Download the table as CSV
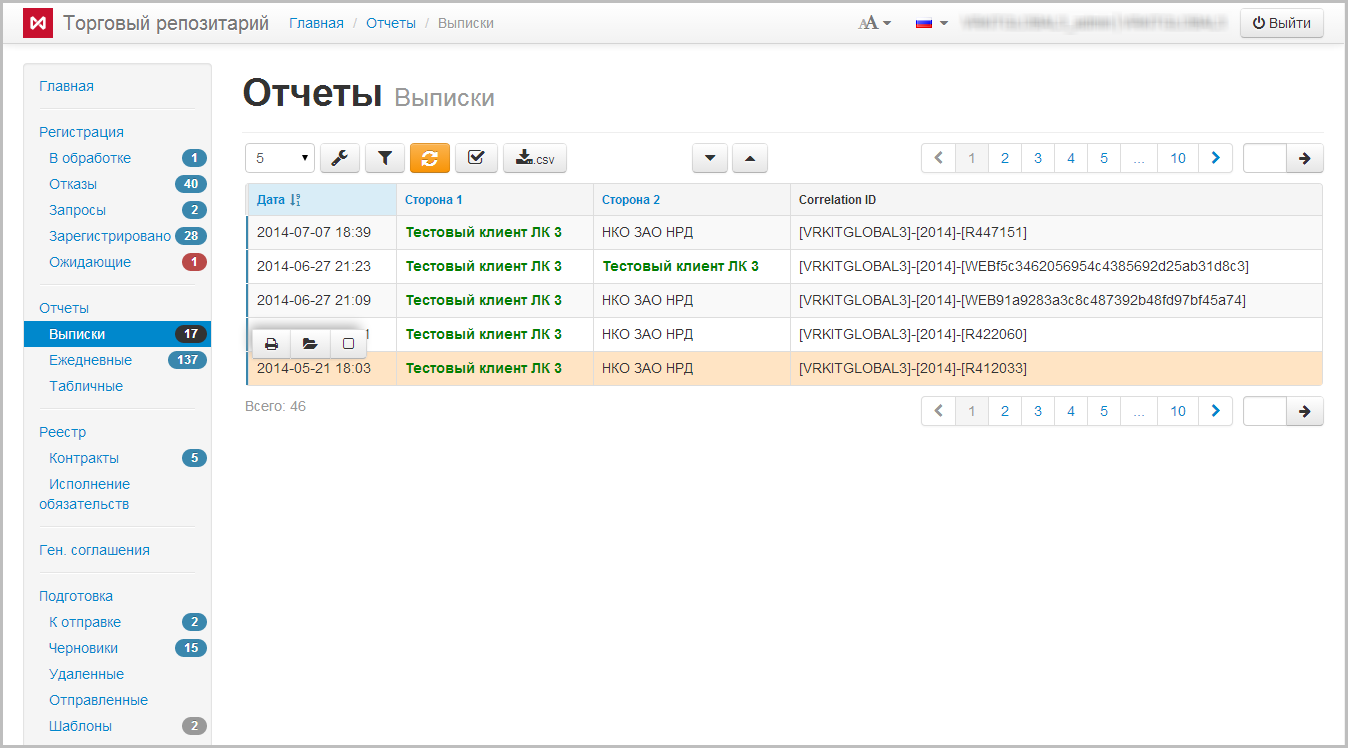The image size is (1348, 748). coord(534,158)
